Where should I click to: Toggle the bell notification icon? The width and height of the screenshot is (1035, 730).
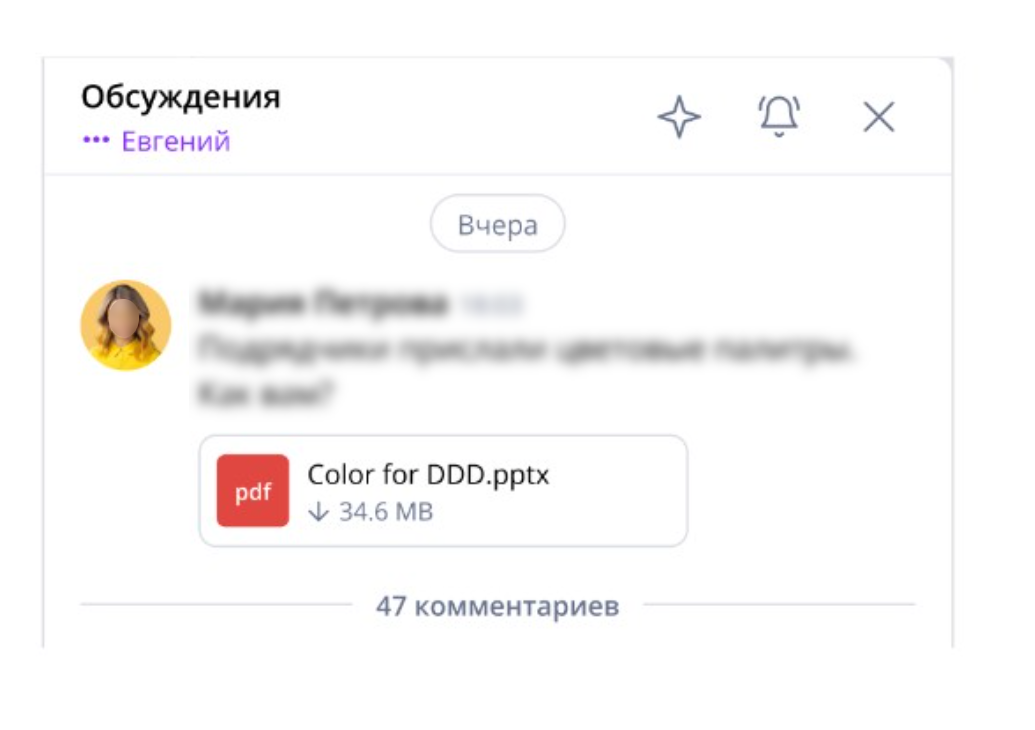point(779,116)
